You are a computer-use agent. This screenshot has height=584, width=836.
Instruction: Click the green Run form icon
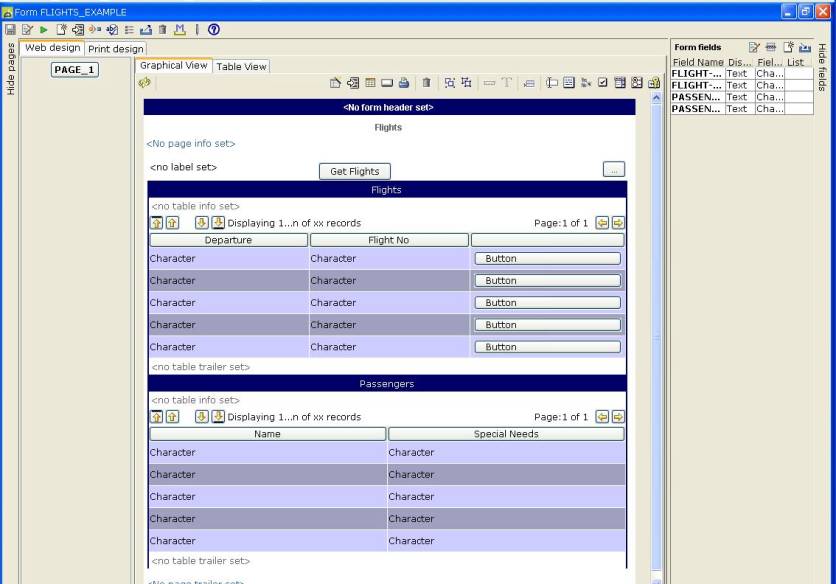44,30
